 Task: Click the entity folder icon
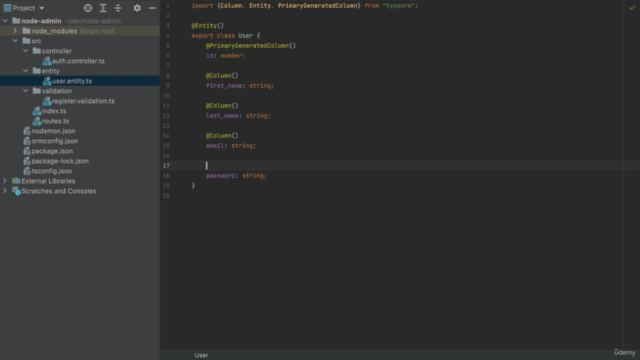point(37,71)
